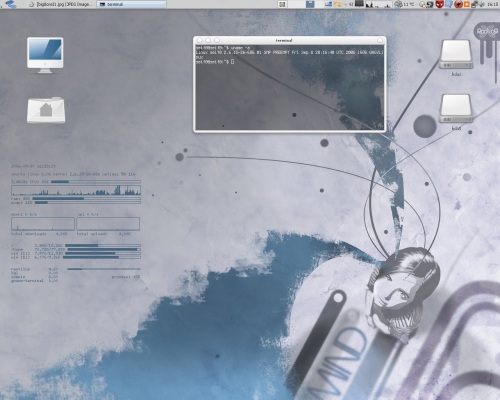Select the lower hard drive desktop icon

pos(456,109)
